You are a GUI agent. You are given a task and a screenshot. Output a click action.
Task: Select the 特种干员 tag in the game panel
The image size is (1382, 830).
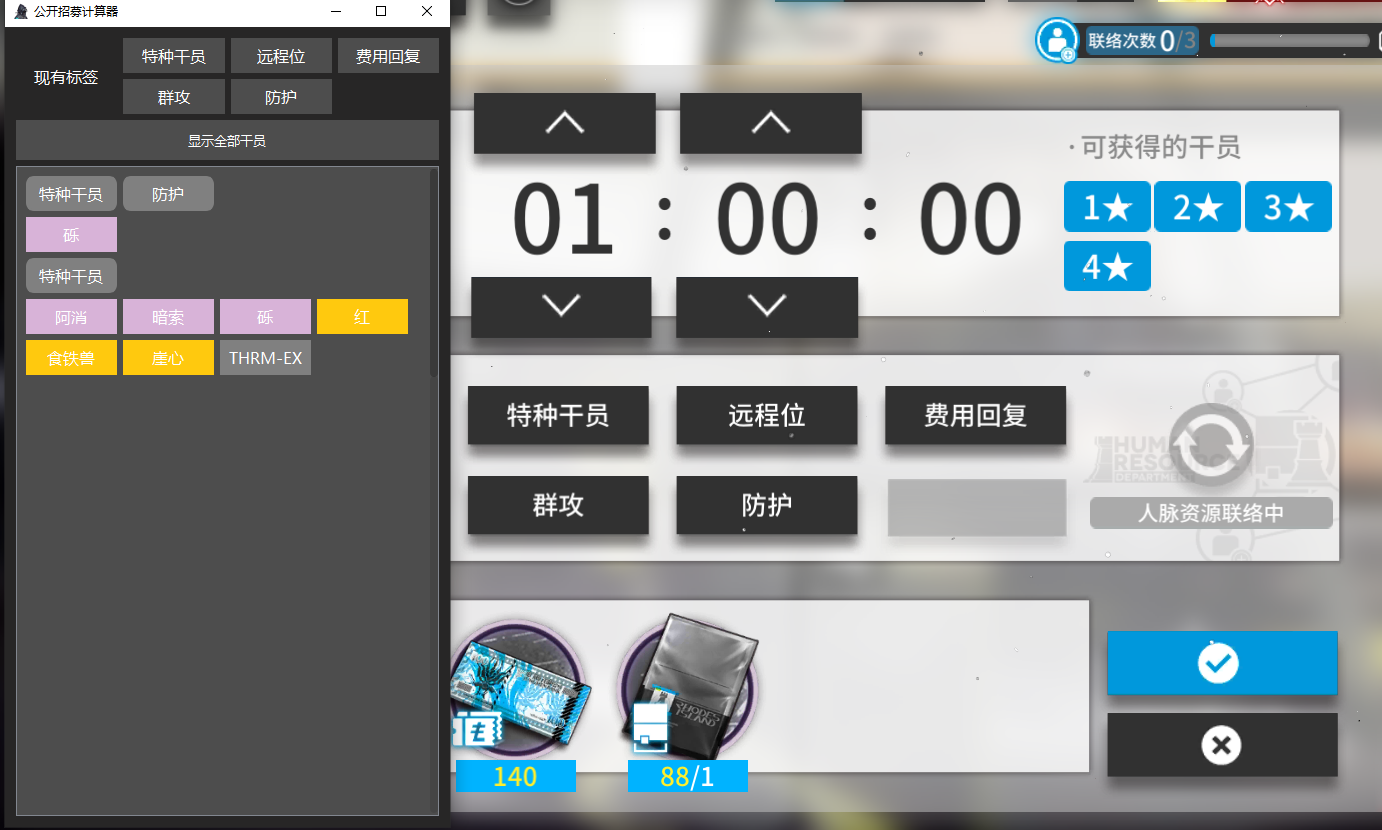coord(558,415)
